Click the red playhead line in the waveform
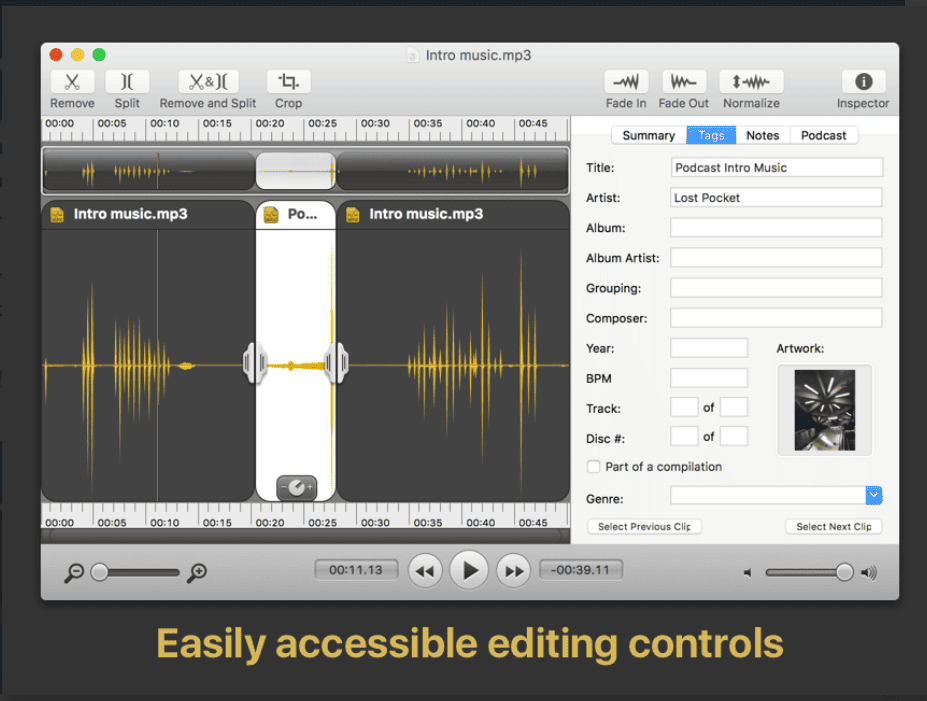927x701 pixels. 157,365
